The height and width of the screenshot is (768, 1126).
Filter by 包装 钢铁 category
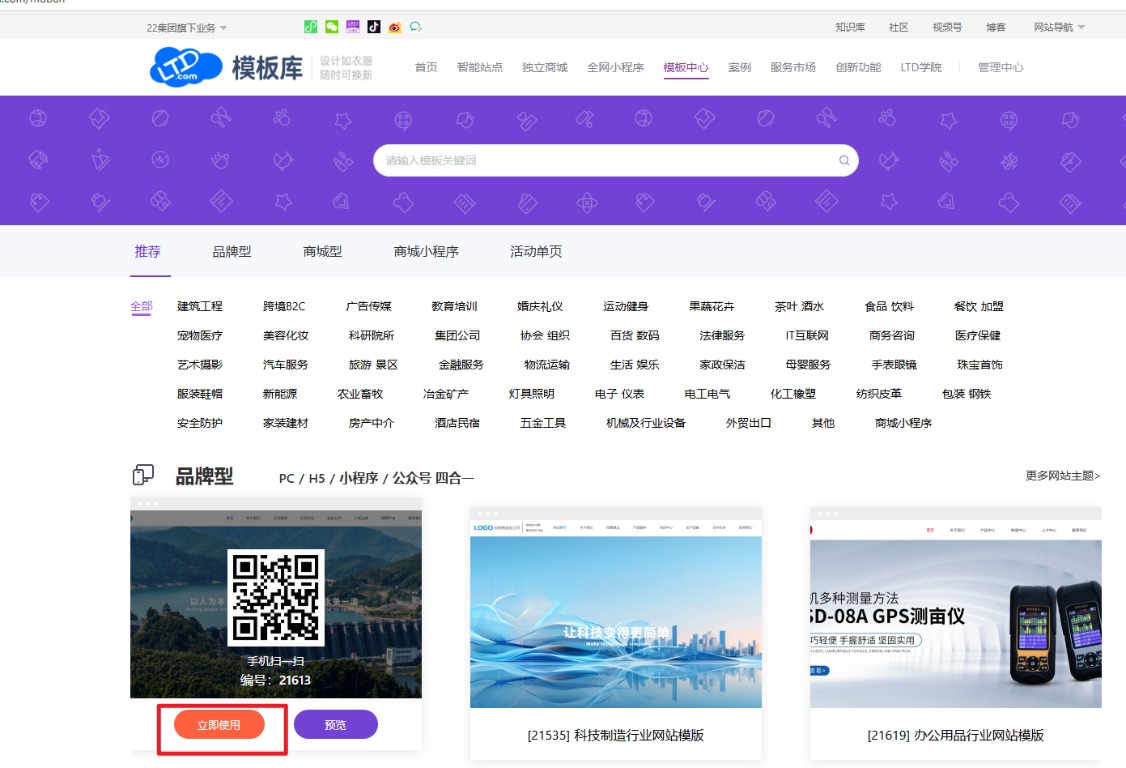pyautogui.click(x=966, y=394)
